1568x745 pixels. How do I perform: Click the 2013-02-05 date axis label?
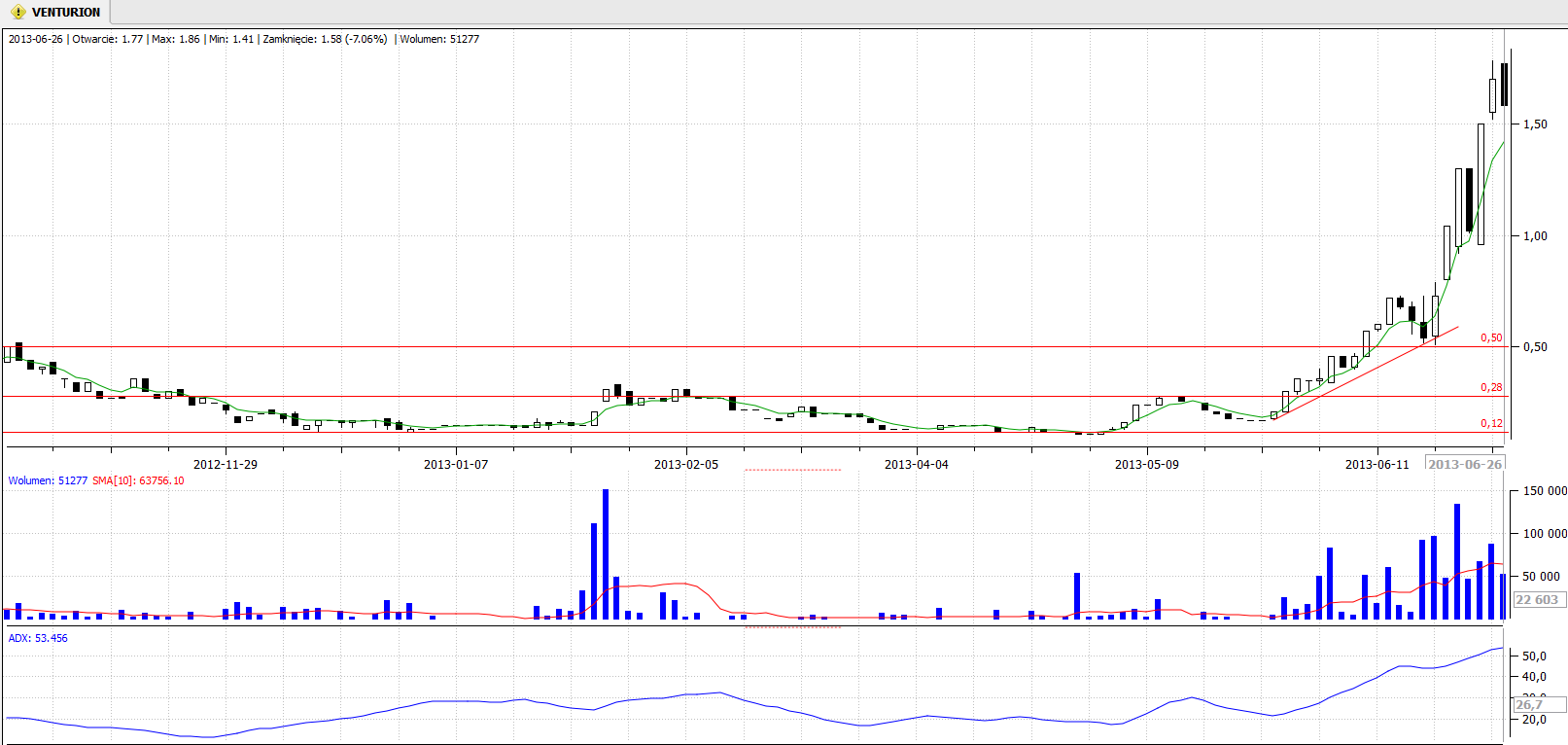tap(686, 464)
